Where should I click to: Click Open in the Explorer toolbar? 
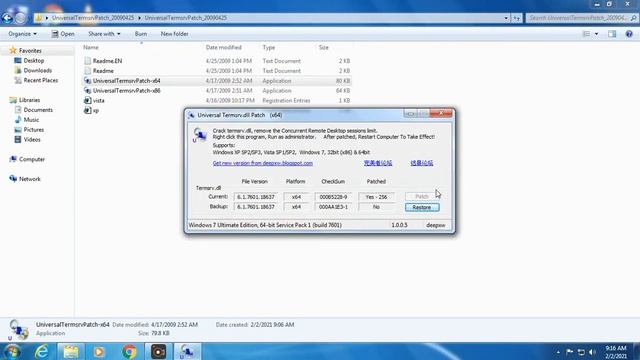[x=63, y=34]
